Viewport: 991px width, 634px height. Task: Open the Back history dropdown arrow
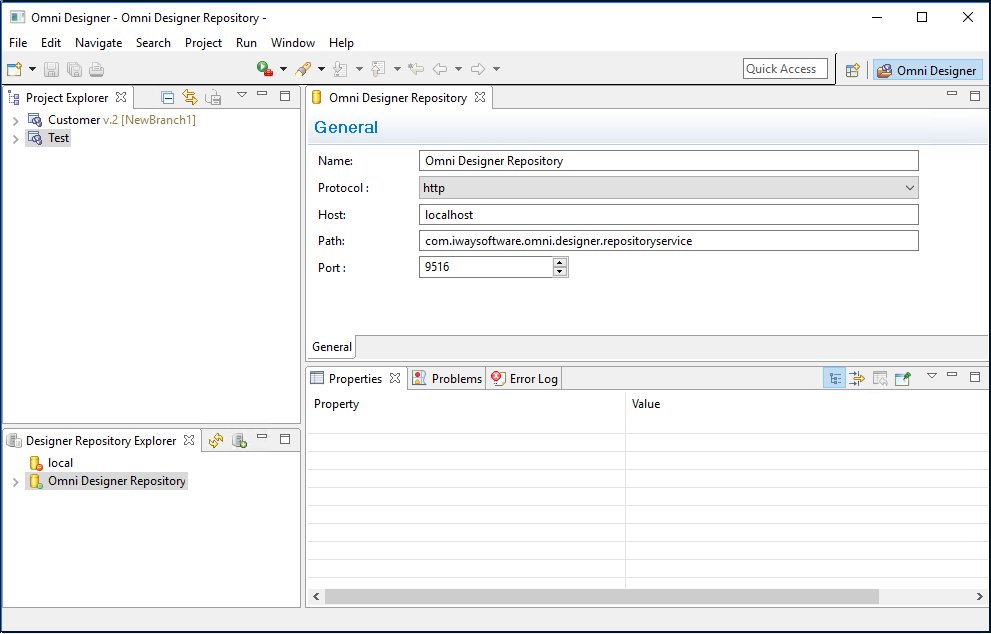click(458, 69)
